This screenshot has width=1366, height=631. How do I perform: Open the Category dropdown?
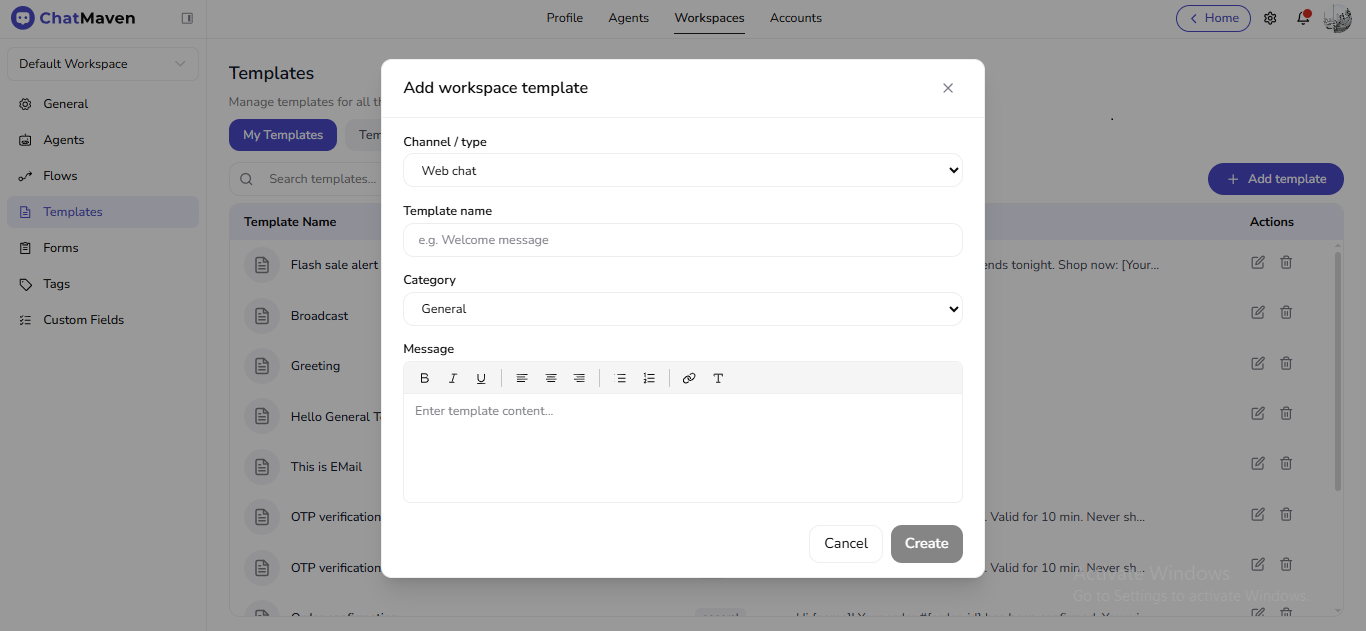click(683, 309)
